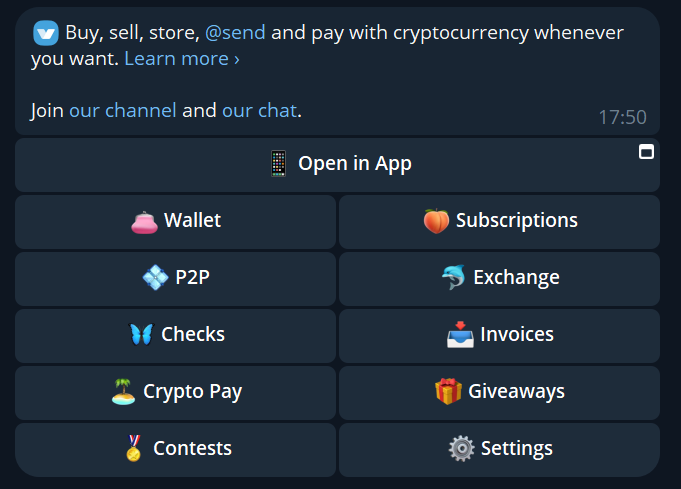This screenshot has height=489, width=681.
Task: Click the blue diamond P2P icon
Action: pos(155,278)
